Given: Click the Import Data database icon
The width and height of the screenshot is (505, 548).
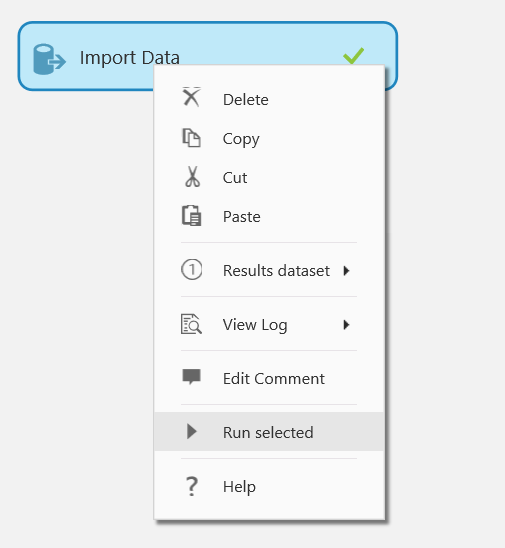Looking at the screenshot, I should point(49,59).
